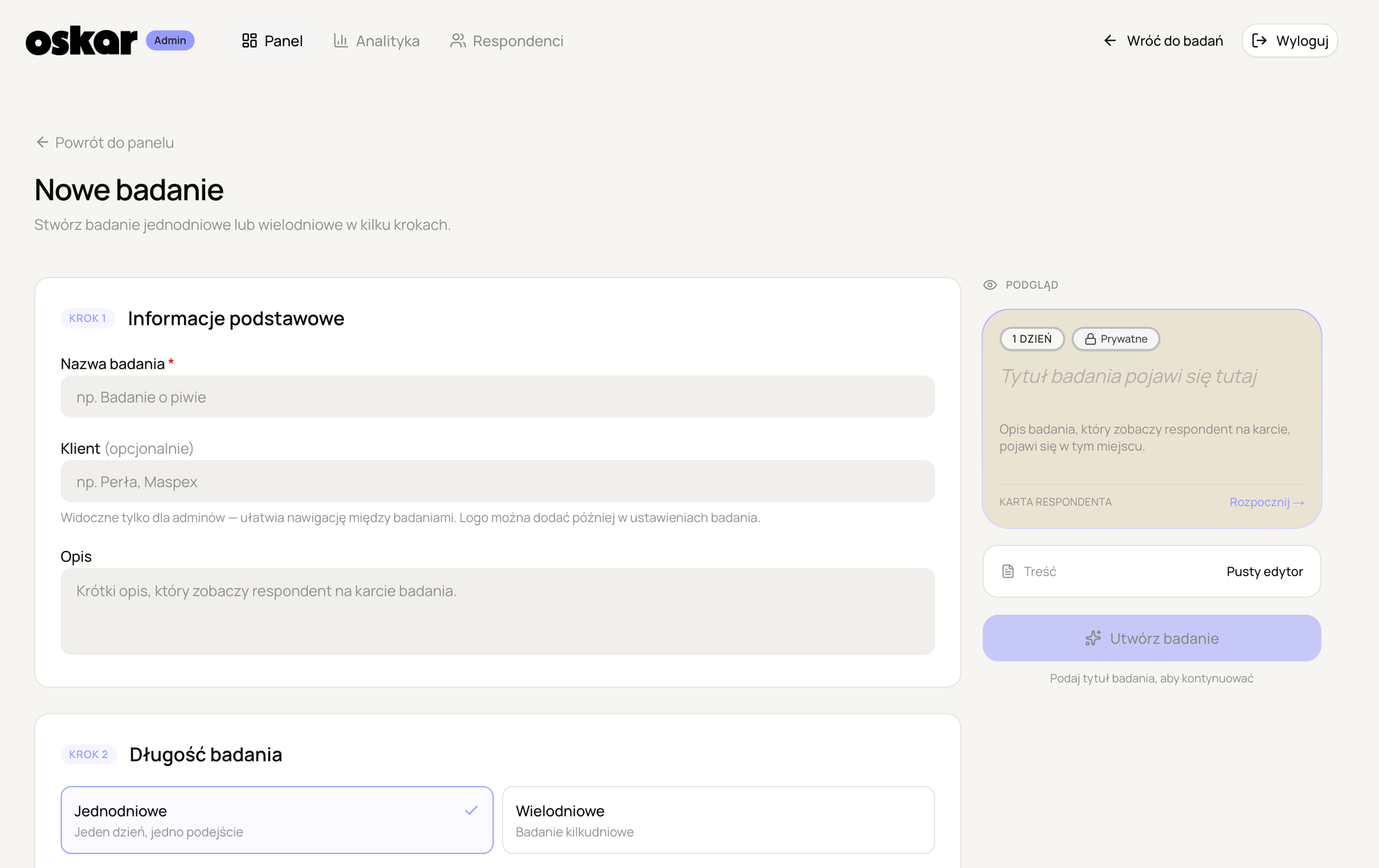Open the Panel tab
This screenshot has width=1379, height=868.
click(x=272, y=41)
